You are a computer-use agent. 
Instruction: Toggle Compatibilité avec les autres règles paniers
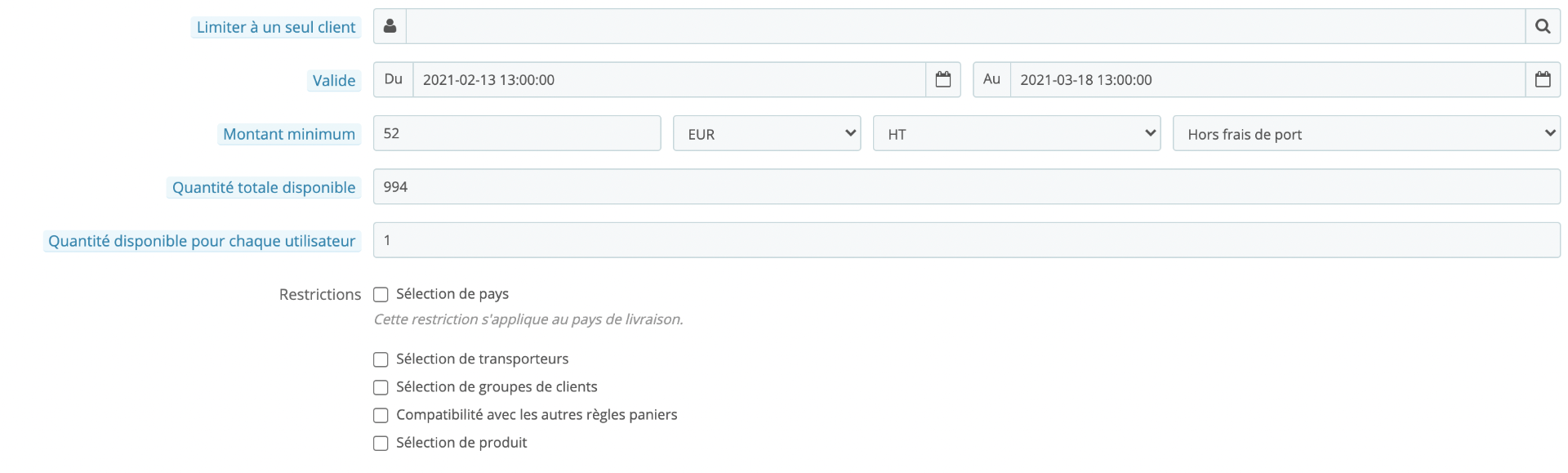[381, 415]
